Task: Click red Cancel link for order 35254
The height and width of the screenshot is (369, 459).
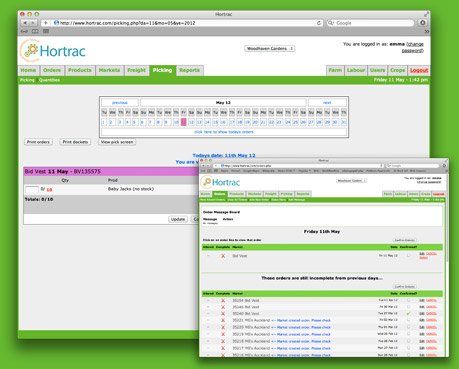Action: pyautogui.click(x=431, y=300)
